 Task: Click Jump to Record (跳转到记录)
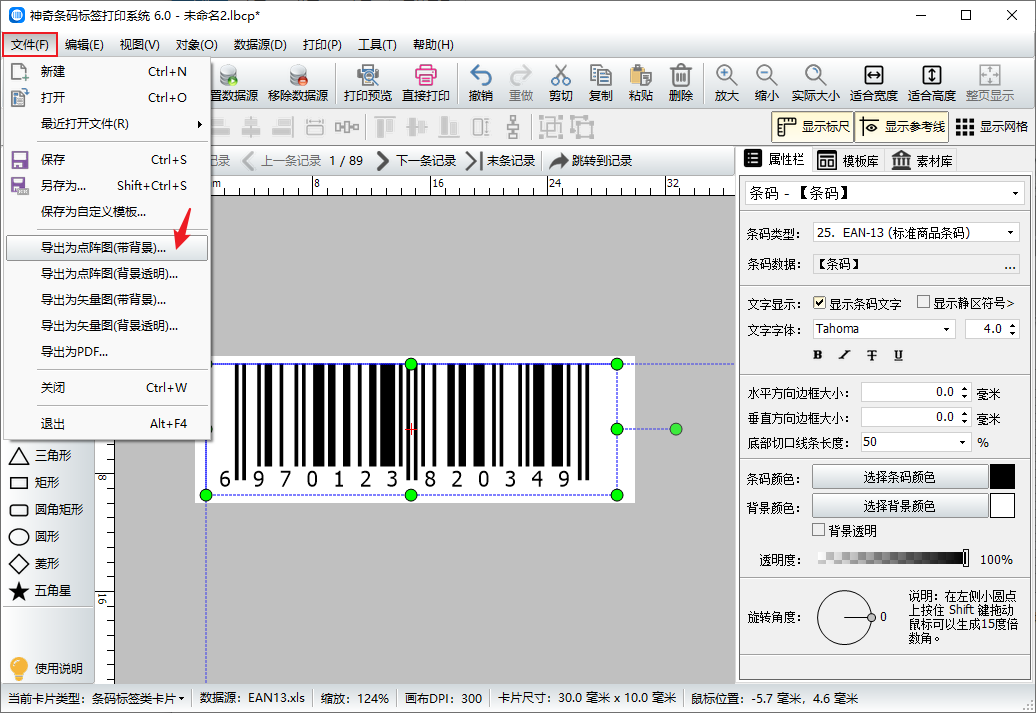[x=591, y=161]
